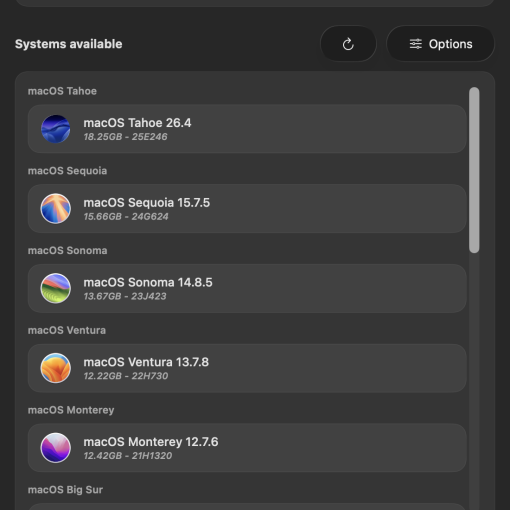
Task: Click the macOS Big Sur section header
Action: (65, 490)
